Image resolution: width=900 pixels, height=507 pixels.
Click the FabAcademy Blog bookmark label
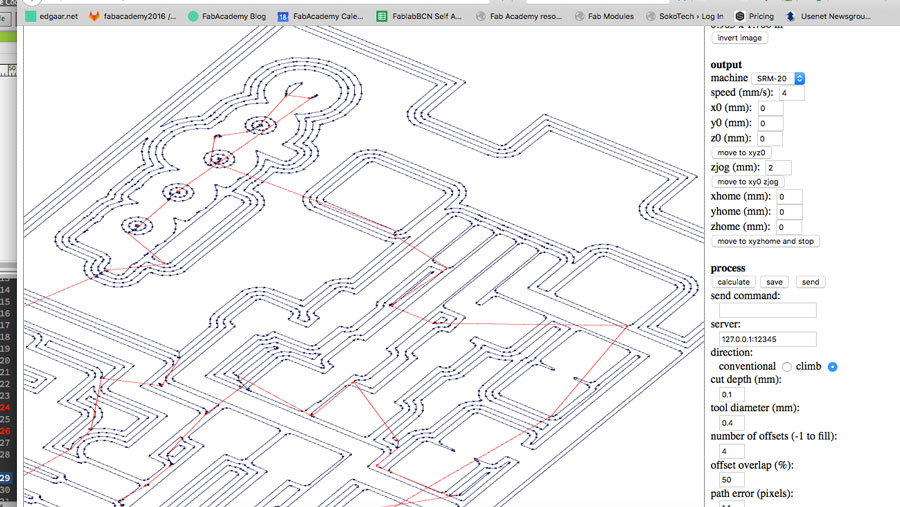tap(234, 17)
